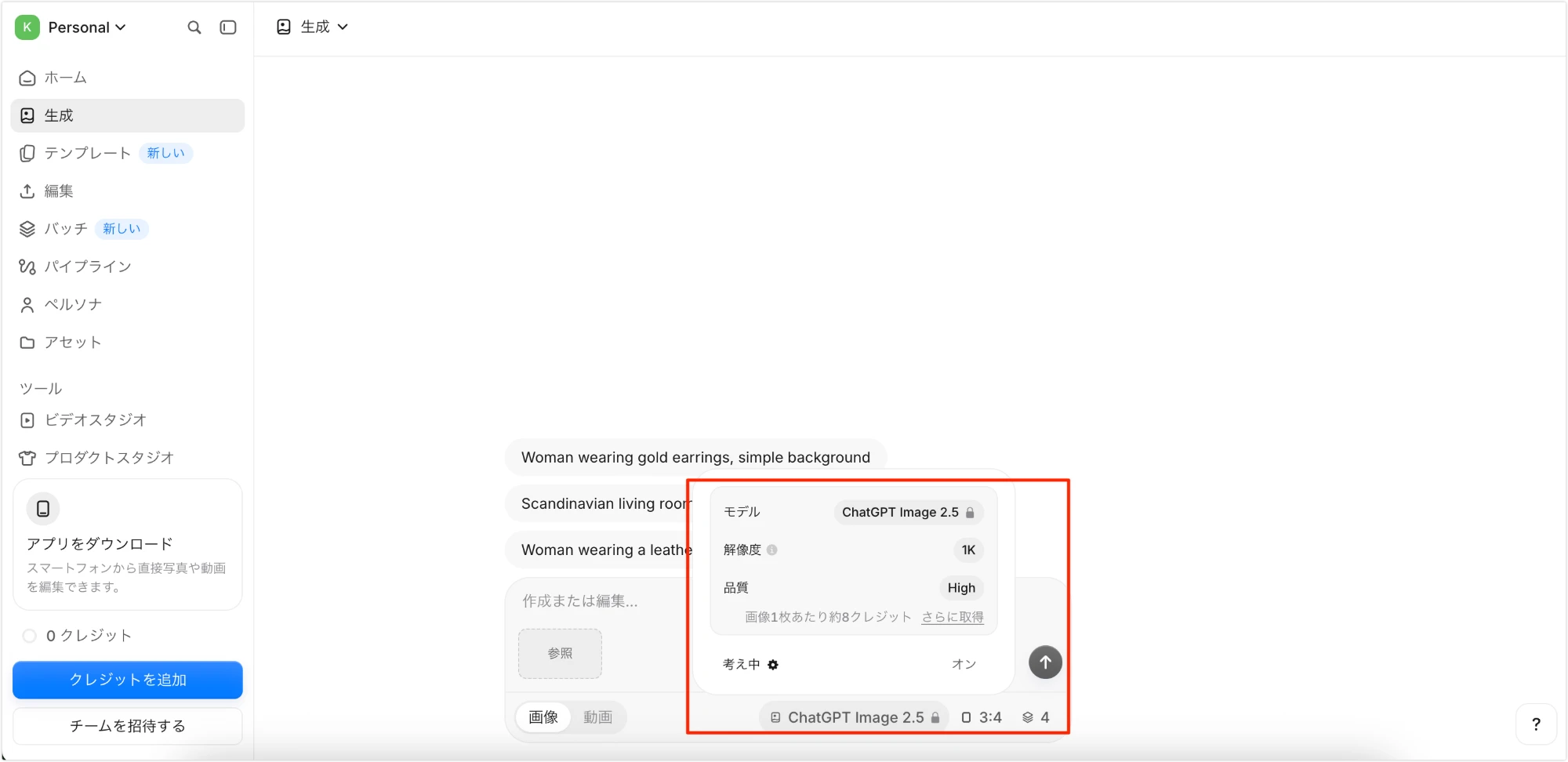Open the 3:4 aspect ratio selector
1568x762 pixels.
coord(982,717)
